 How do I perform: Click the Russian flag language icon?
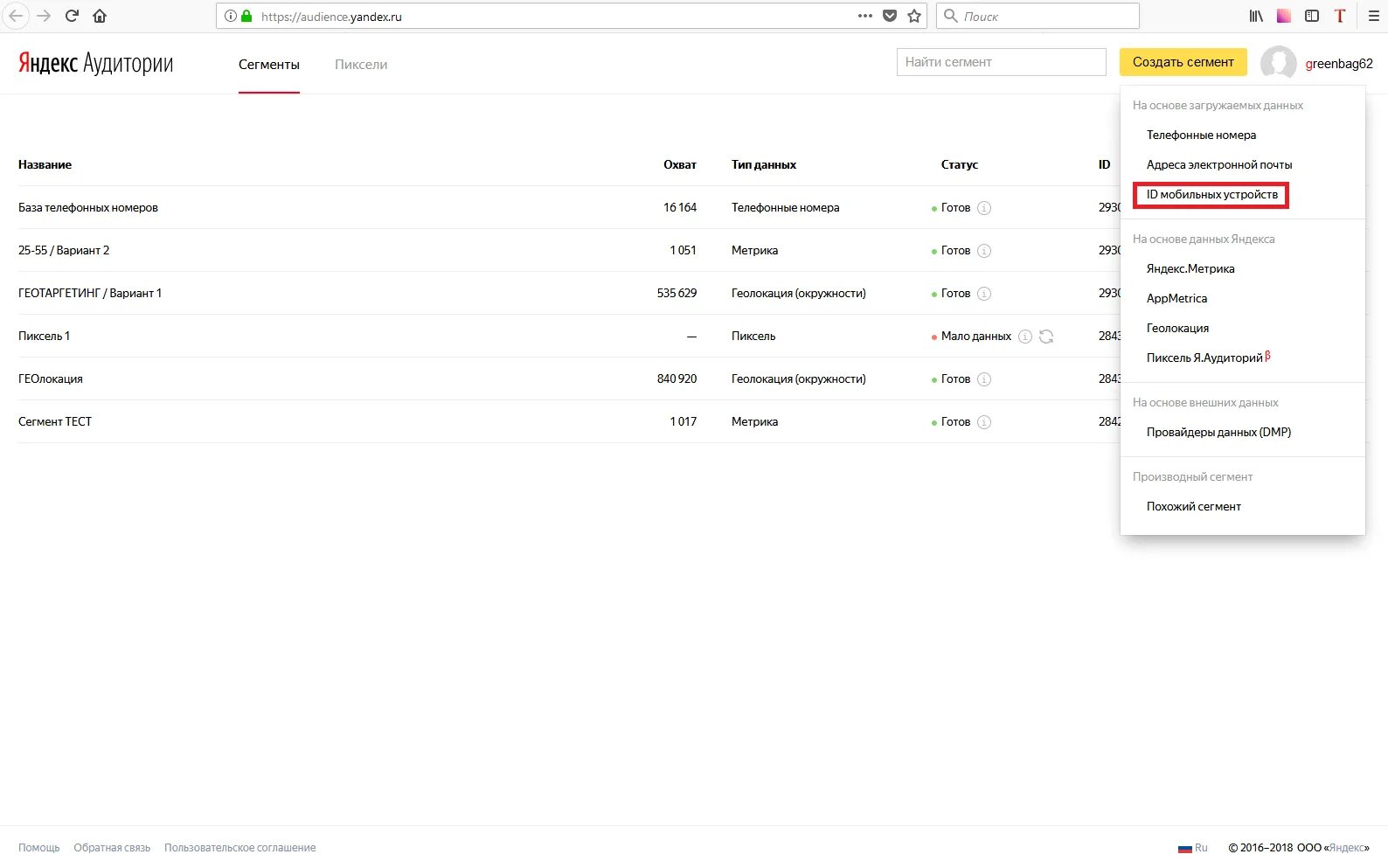coord(1184,848)
